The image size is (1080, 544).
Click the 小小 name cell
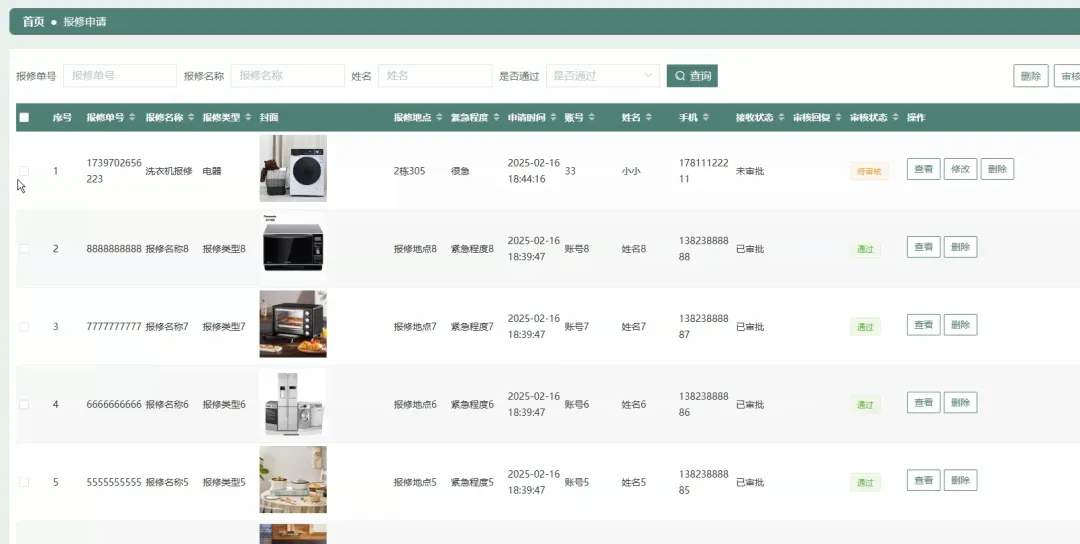pyautogui.click(x=631, y=171)
